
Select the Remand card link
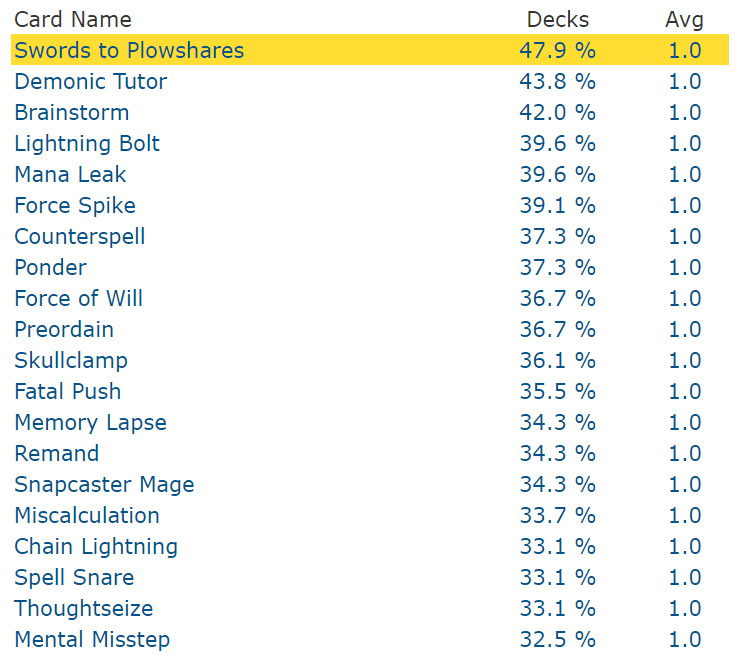coord(57,453)
